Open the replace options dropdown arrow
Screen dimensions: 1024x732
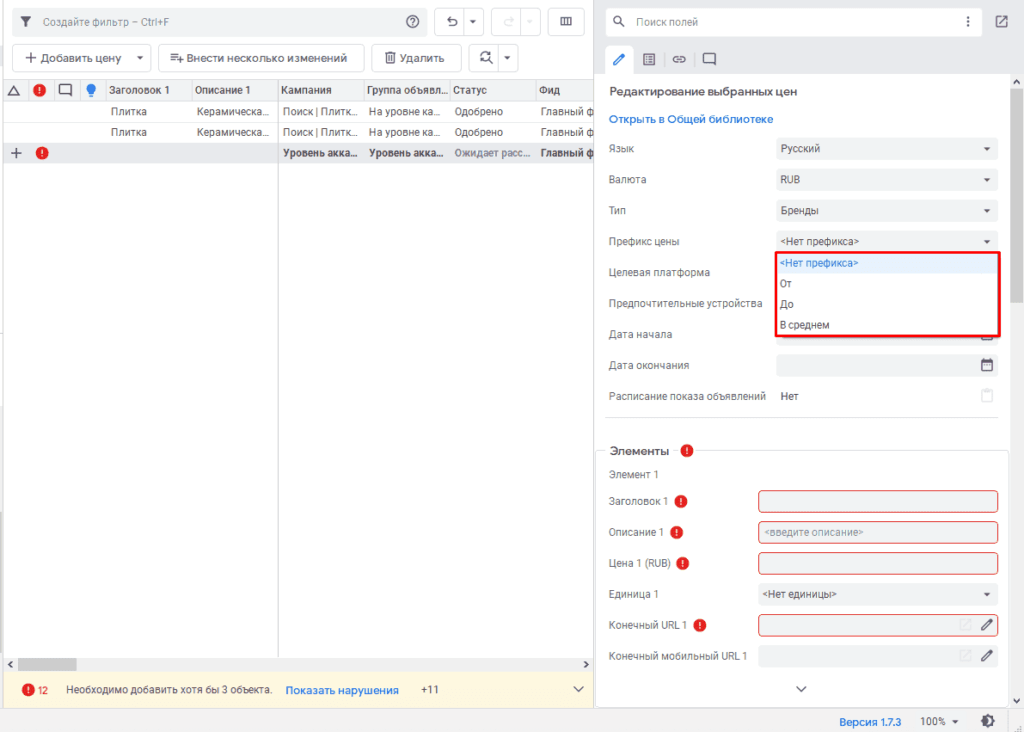click(x=507, y=57)
